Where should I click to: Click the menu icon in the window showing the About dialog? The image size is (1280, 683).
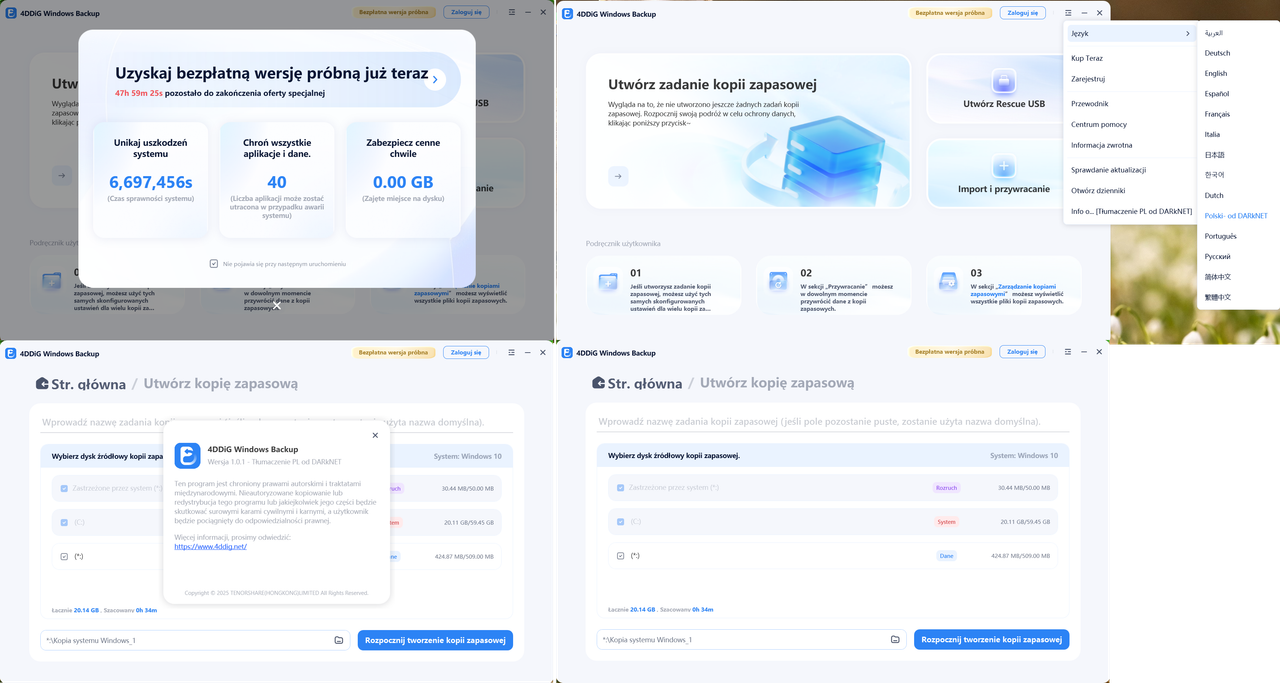512,352
